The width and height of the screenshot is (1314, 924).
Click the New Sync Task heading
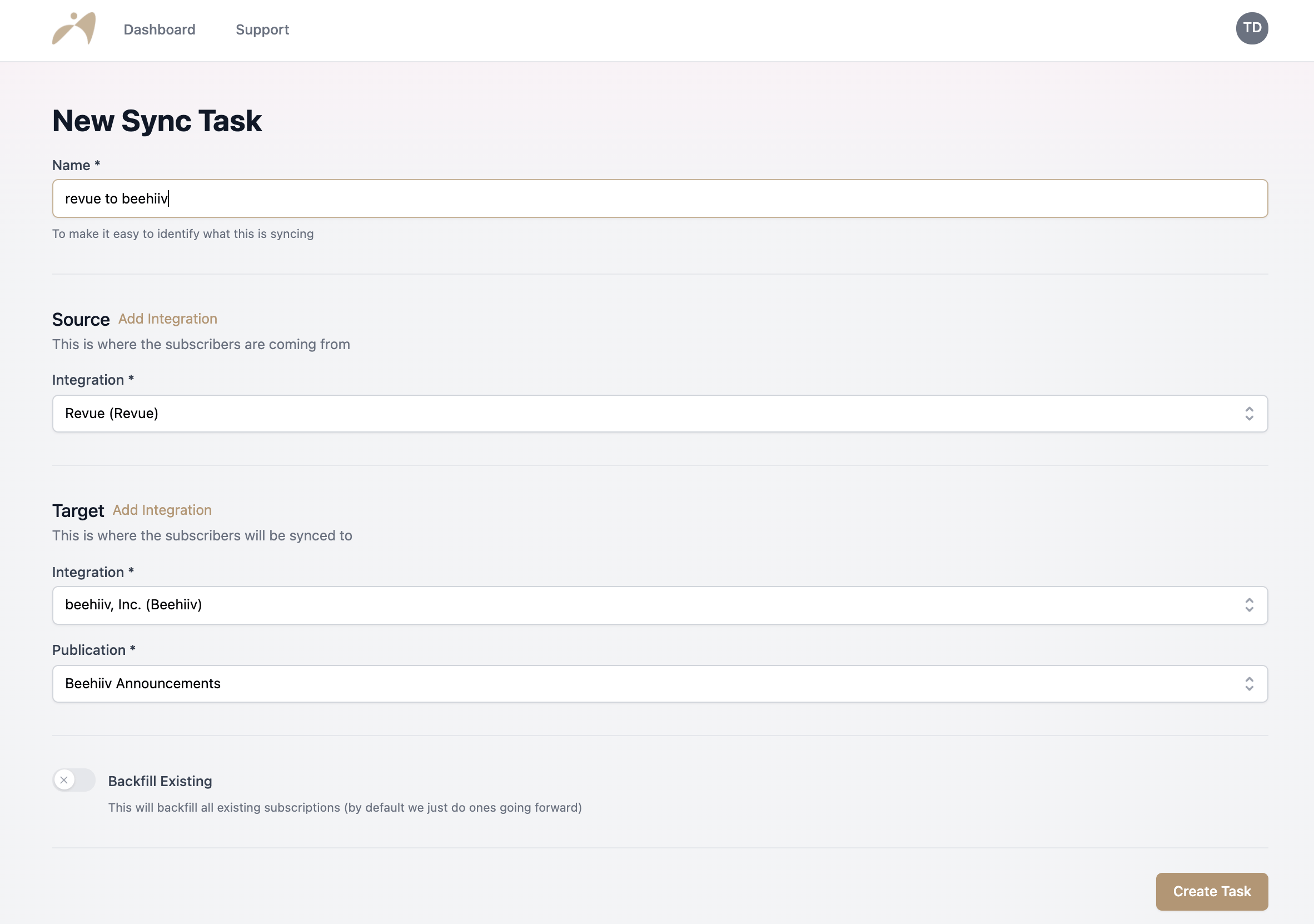coord(157,121)
